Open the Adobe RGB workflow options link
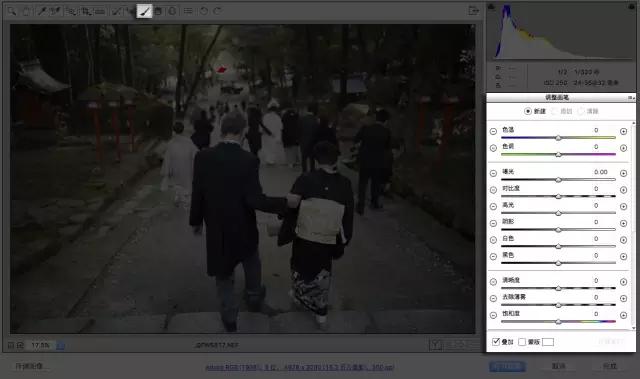640x379 pixels. 300,367
